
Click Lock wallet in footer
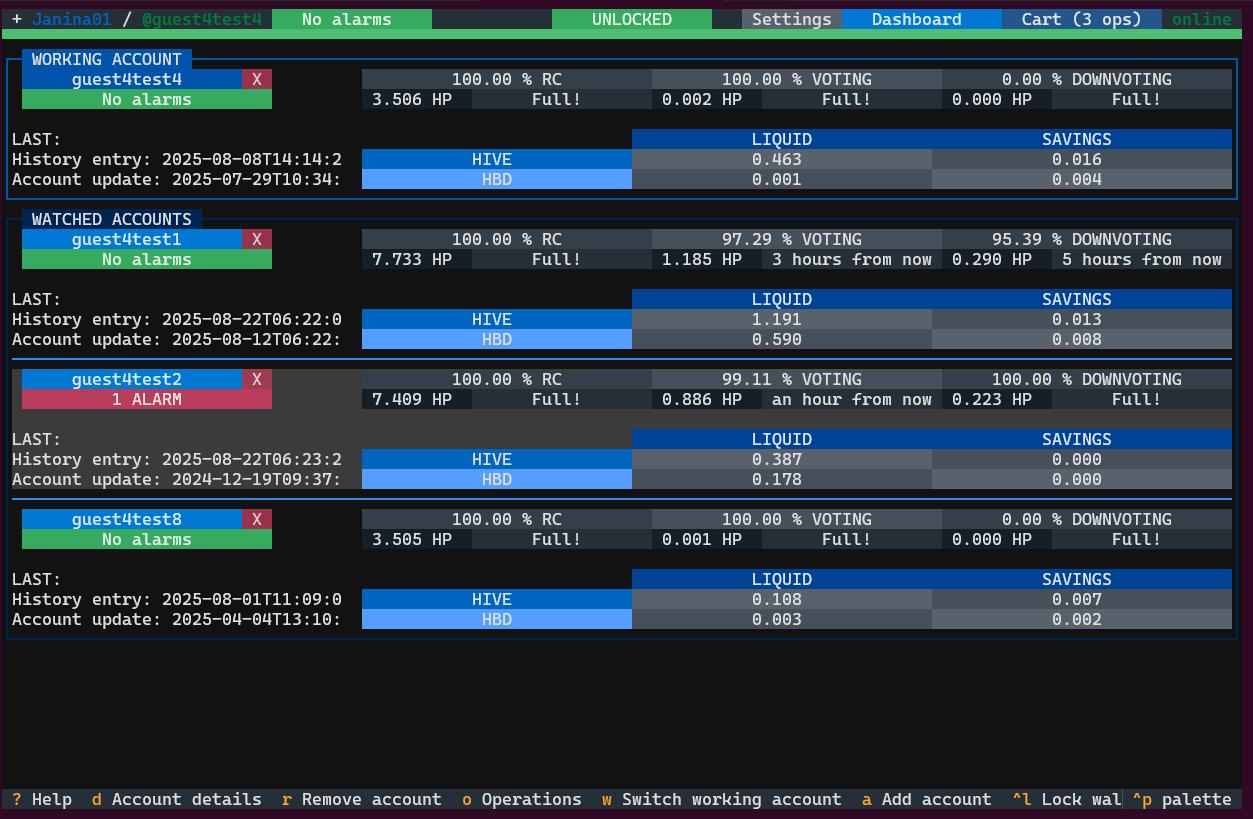point(1067,799)
